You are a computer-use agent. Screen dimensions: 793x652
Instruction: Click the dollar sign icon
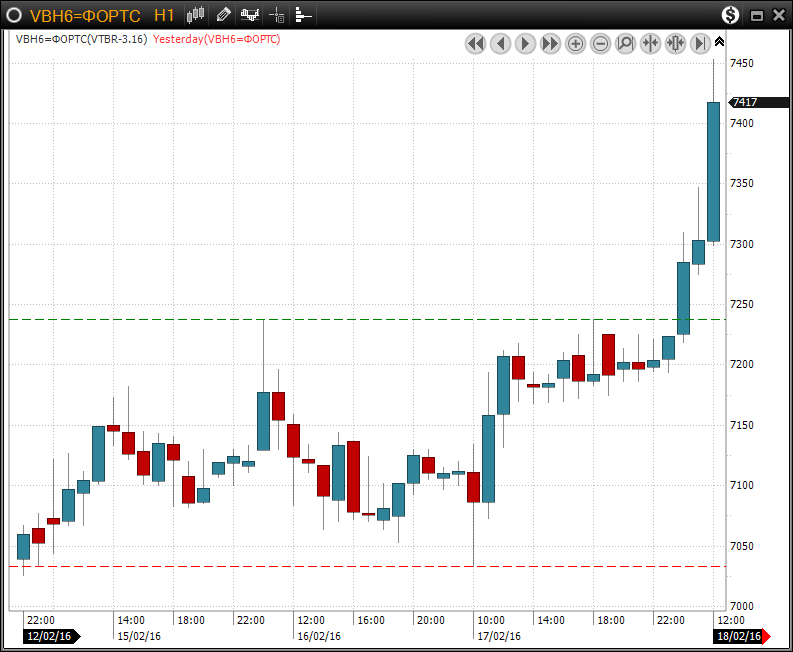[x=730, y=15]
